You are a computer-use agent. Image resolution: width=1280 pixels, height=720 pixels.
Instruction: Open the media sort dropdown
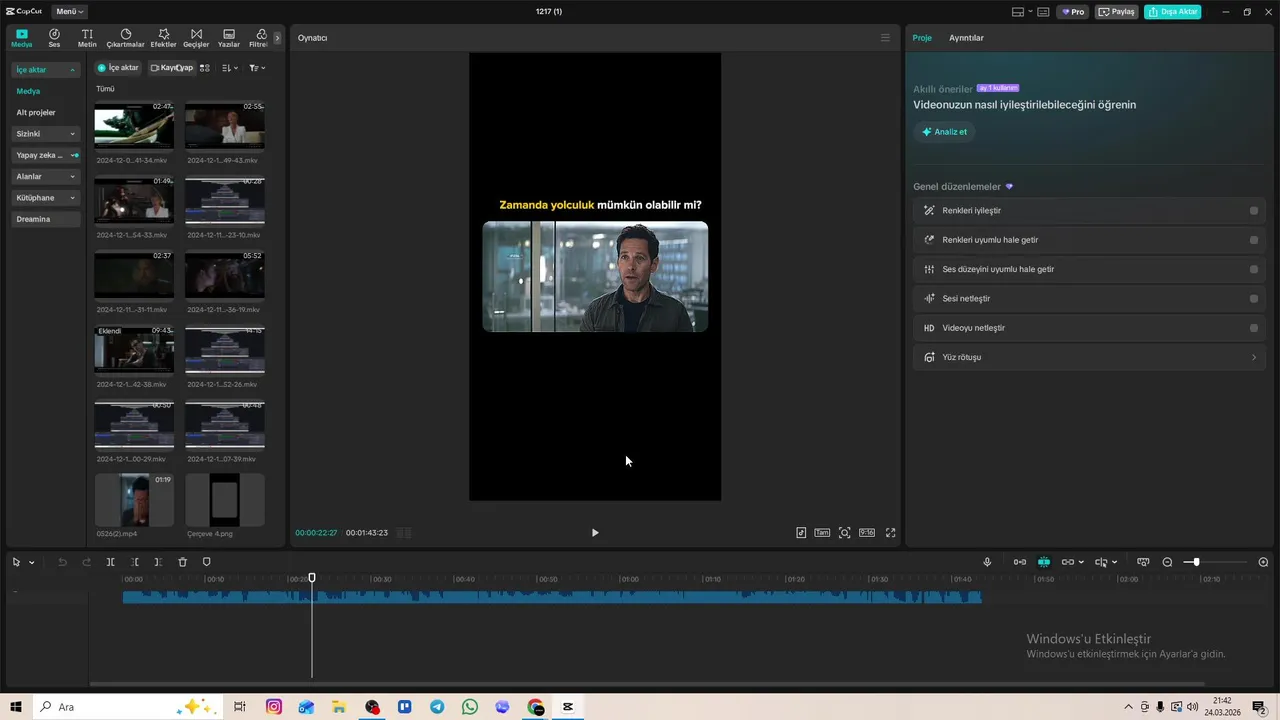[229, 68]
